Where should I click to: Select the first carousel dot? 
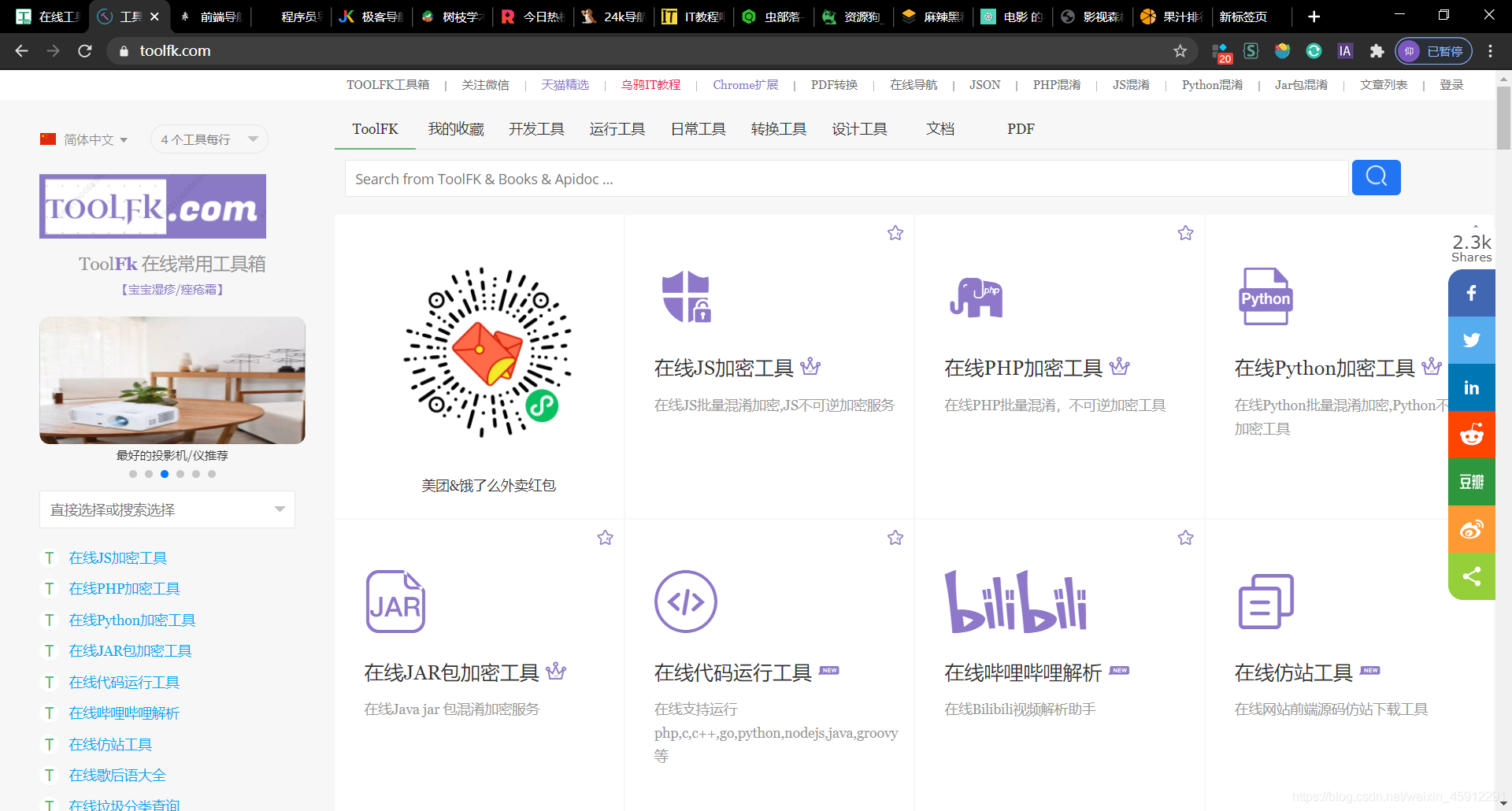click(x=133, y=474)
